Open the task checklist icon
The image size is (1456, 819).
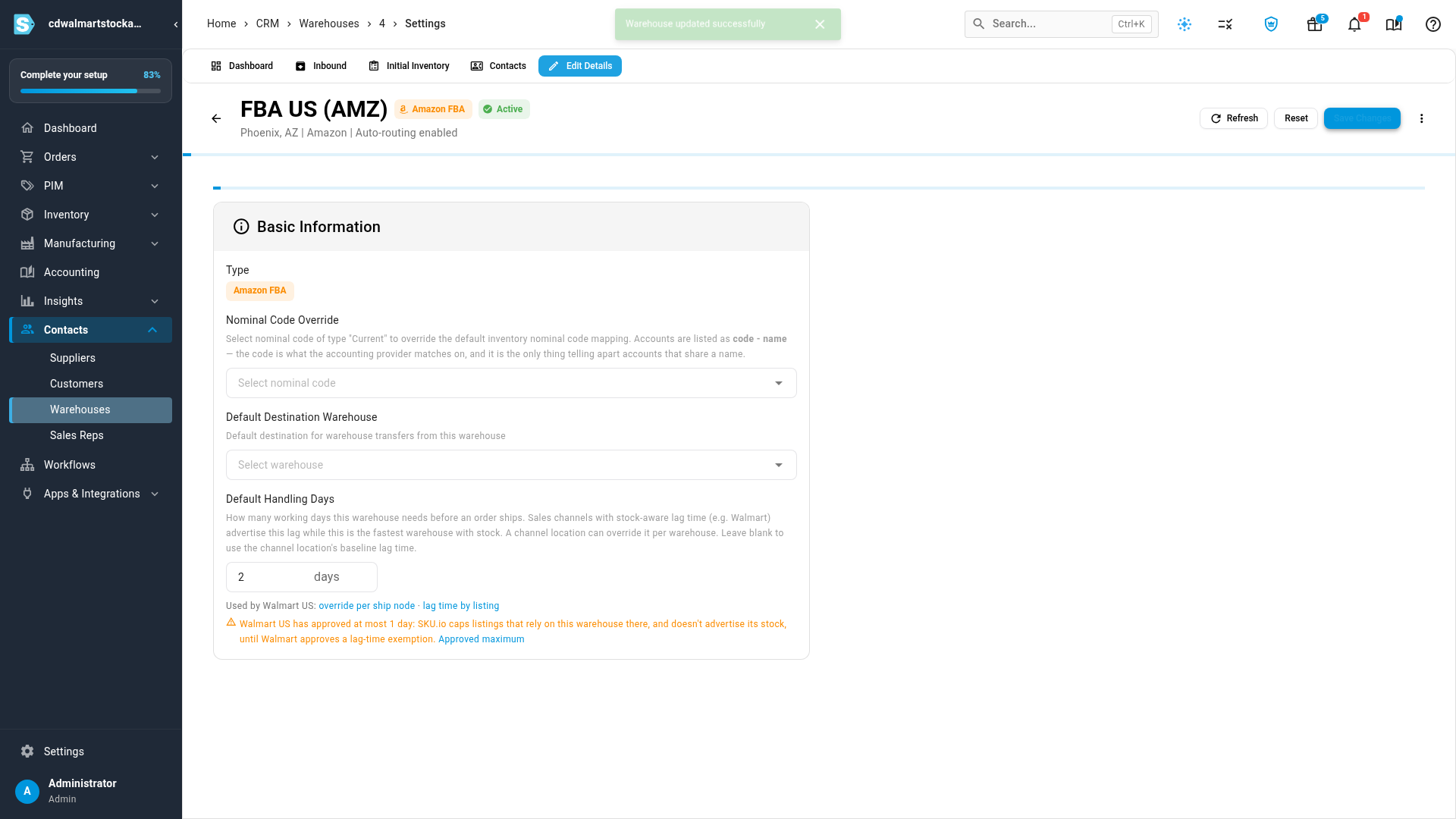[1225, 24]
